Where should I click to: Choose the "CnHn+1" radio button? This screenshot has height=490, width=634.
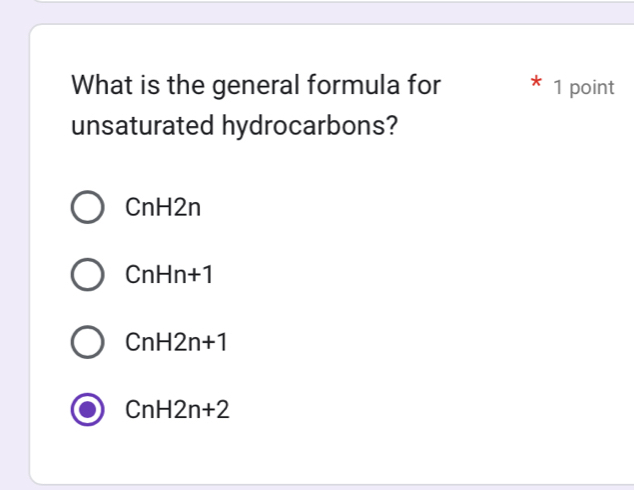(87, 275)
